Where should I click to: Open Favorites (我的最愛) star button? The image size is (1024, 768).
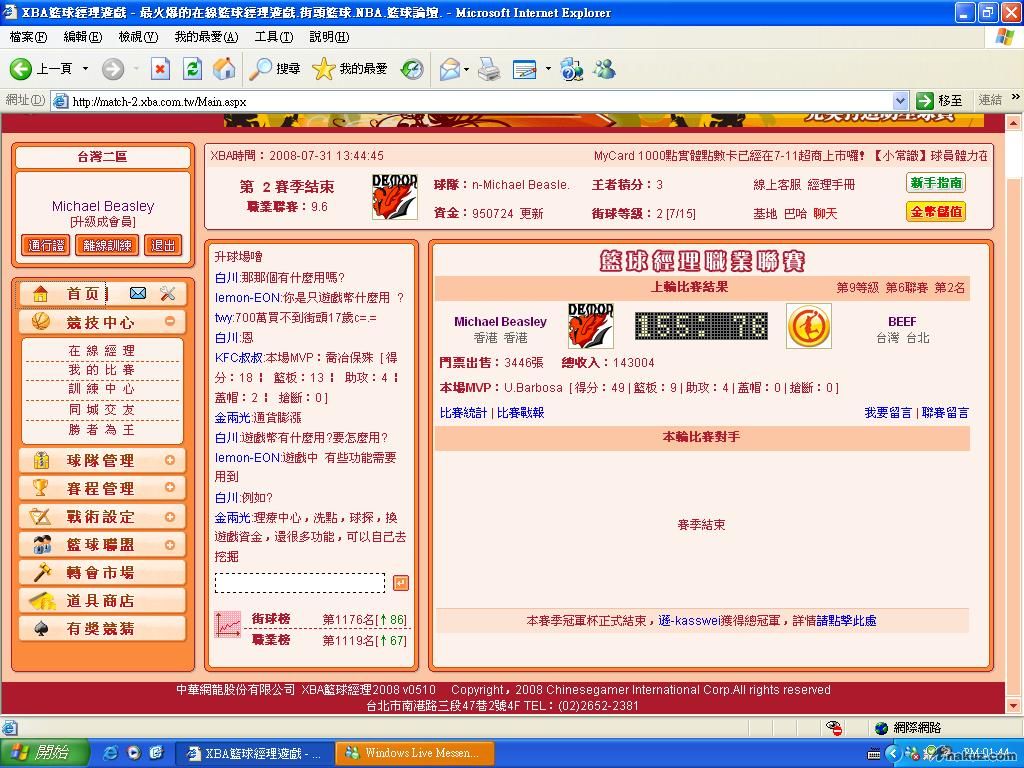349,69
